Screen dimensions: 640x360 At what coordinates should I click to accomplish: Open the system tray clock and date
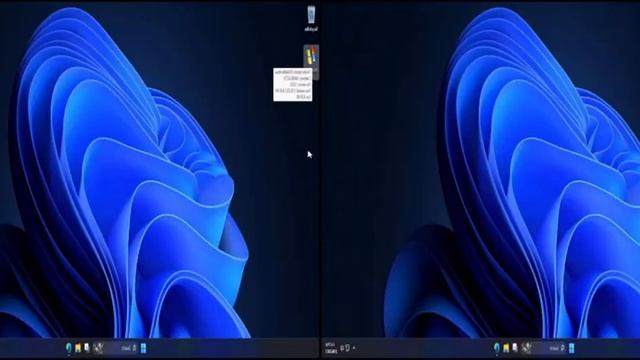click(331, 348)
